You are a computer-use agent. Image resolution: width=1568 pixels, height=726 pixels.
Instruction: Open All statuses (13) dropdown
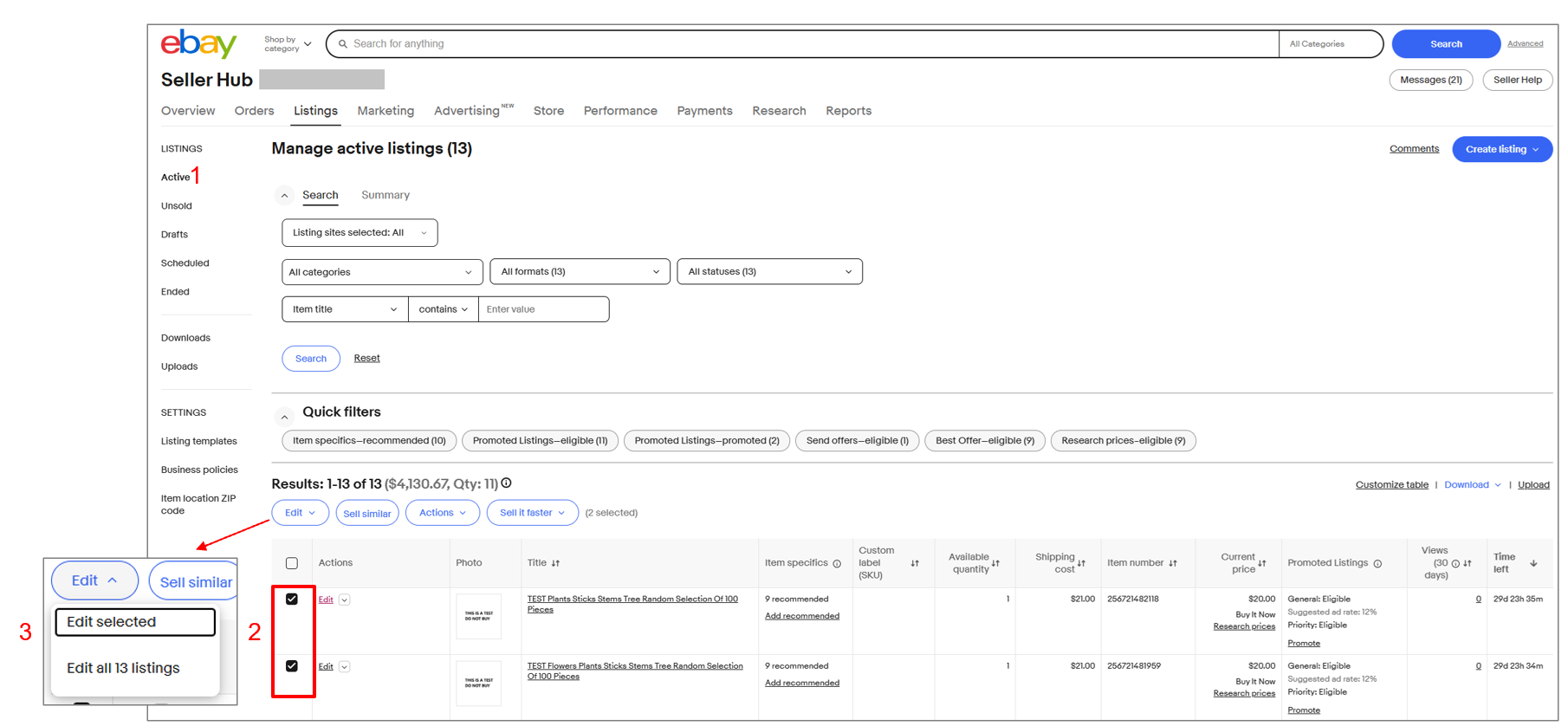click(769, 272)
